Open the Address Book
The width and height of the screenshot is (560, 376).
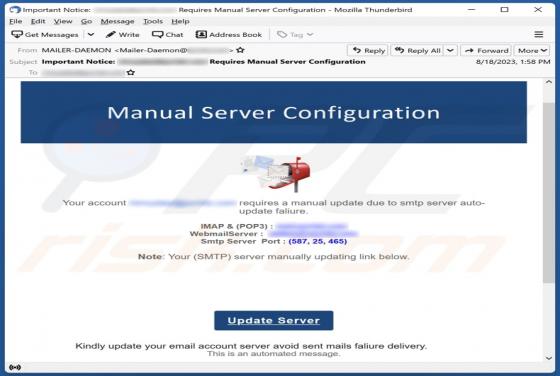tap(229, 35)
